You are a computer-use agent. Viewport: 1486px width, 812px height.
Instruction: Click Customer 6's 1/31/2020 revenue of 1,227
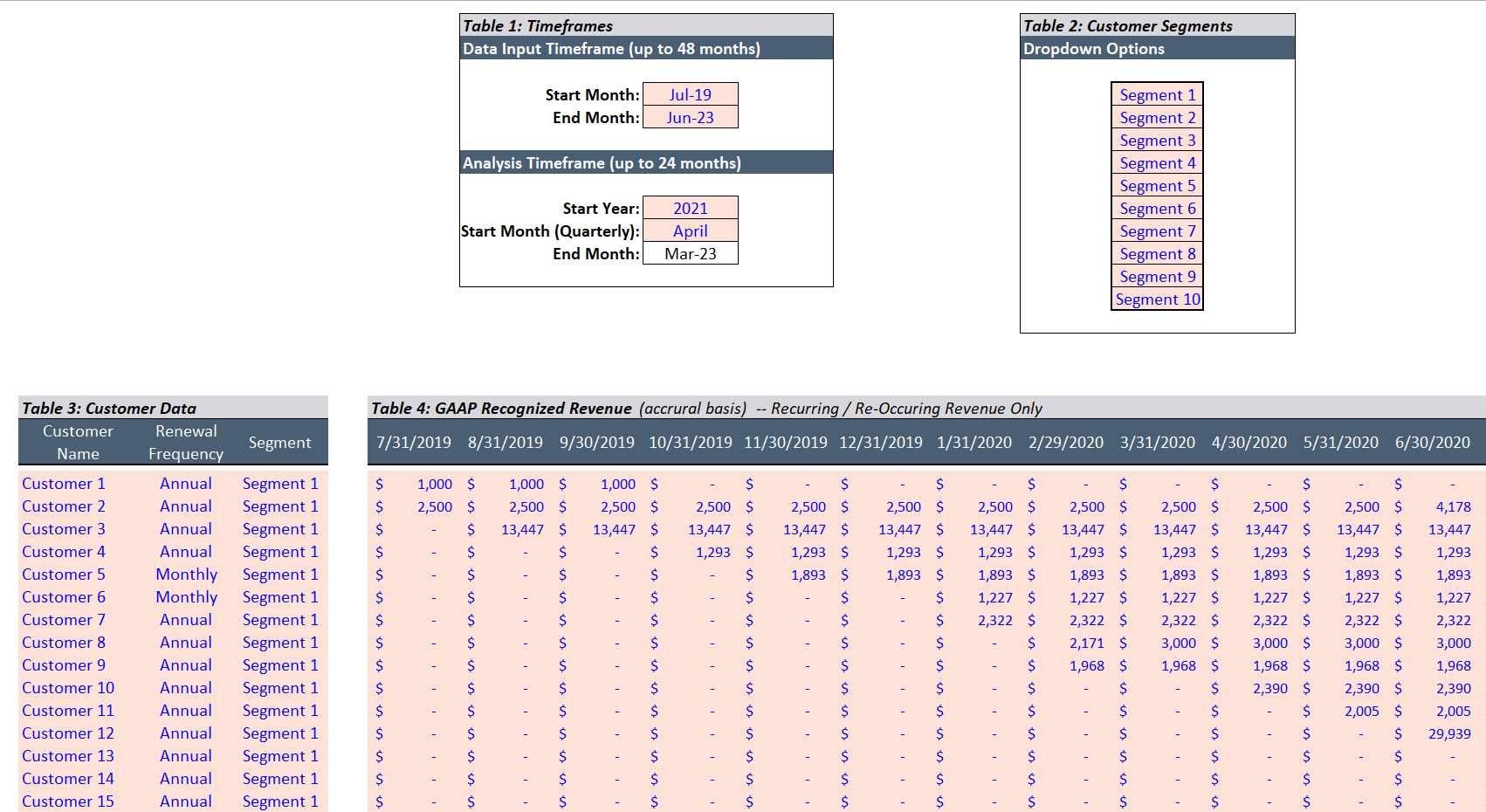pos(995,597)
